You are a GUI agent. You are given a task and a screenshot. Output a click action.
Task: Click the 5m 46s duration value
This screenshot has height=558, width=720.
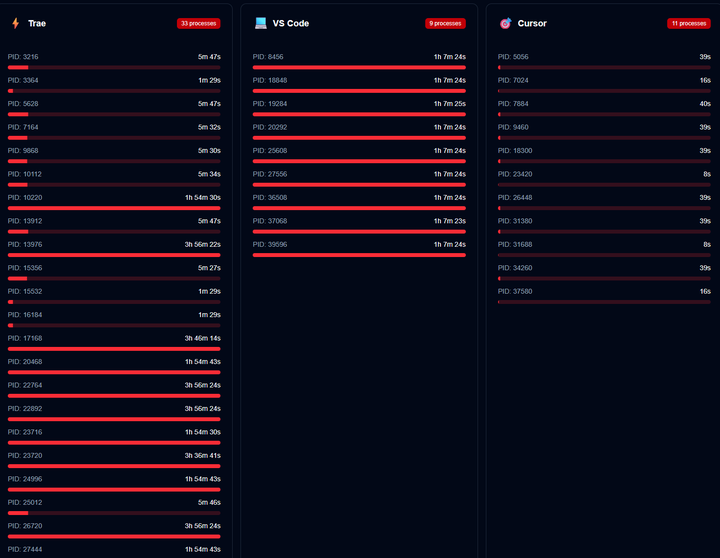209,502
